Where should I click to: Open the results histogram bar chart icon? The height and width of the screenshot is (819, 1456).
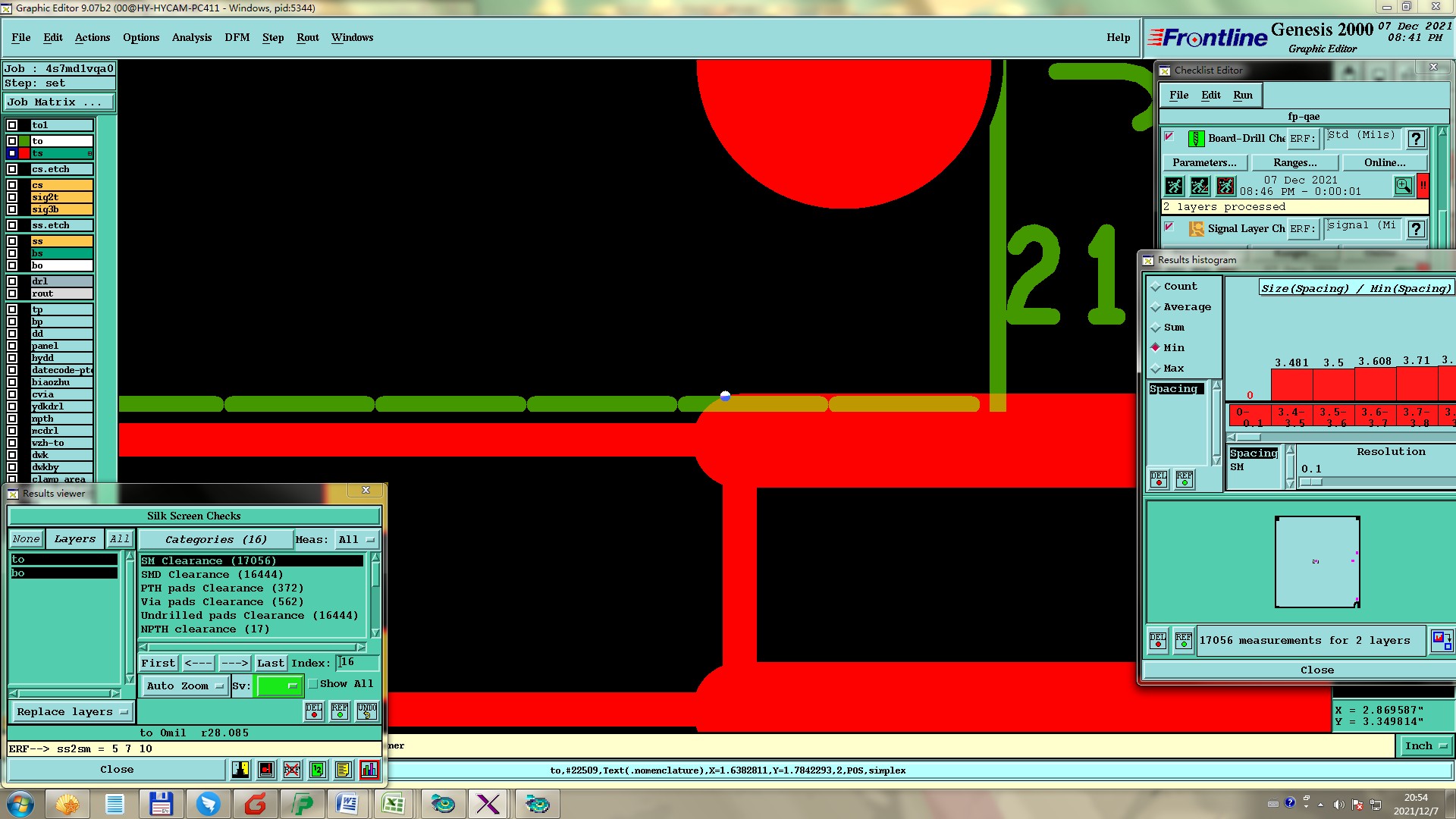pos(369,770)
